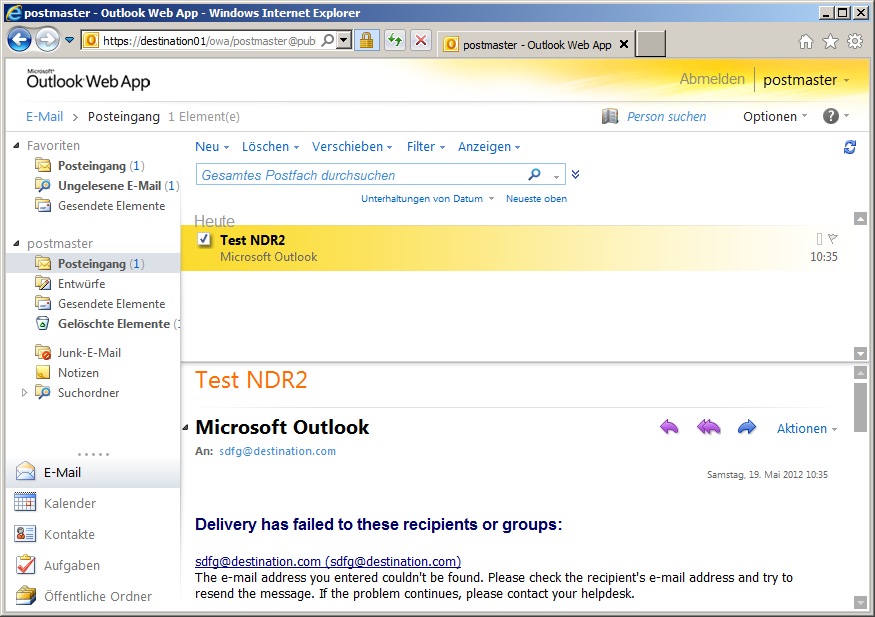Click the sdfg@destination.com recipient link
Screen dimensions: 875x617
277,451
